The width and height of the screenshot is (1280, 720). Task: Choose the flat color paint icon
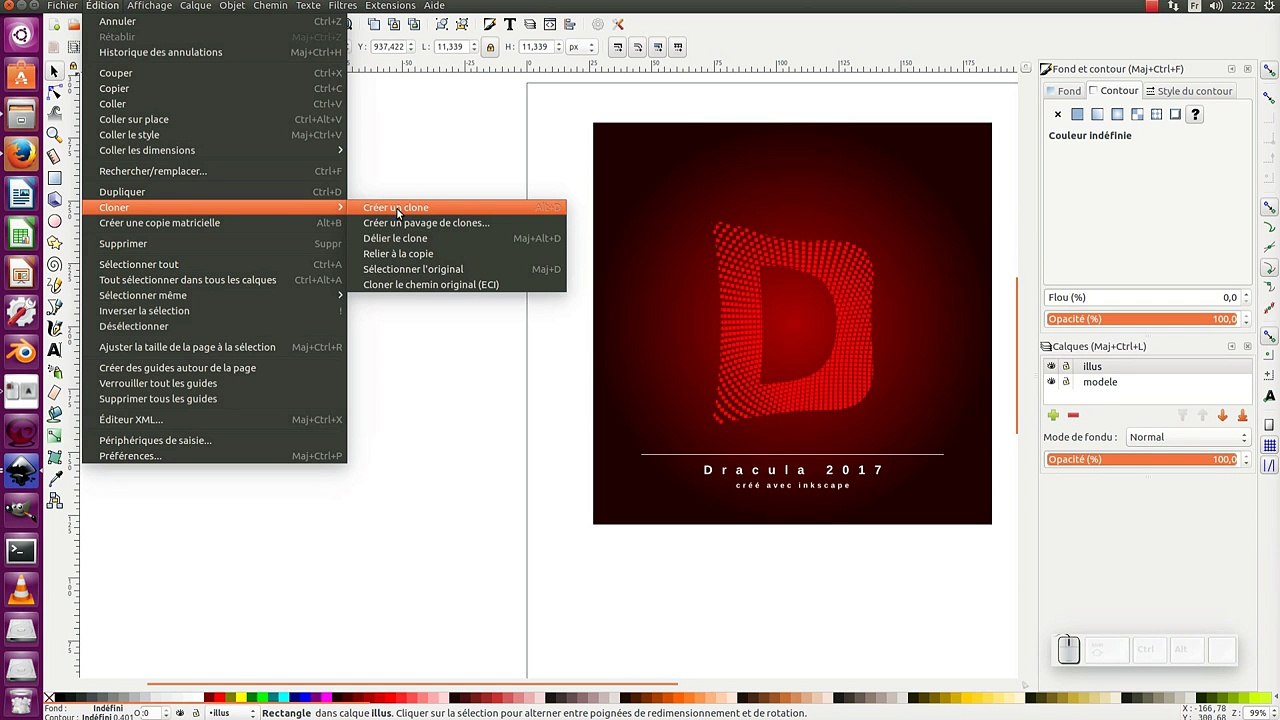tap(1077, 114)
